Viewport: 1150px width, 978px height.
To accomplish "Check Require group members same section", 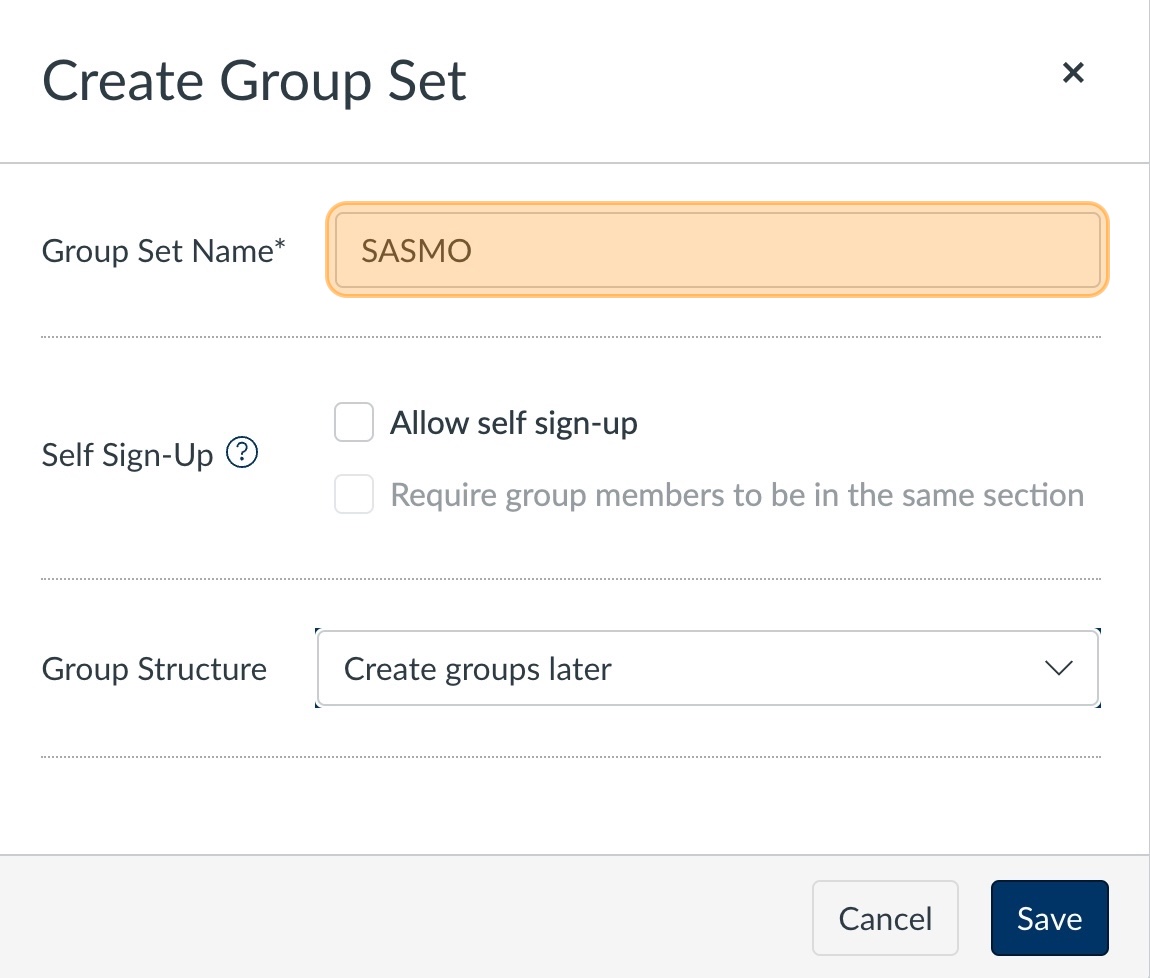I will (x=353, y=494).
